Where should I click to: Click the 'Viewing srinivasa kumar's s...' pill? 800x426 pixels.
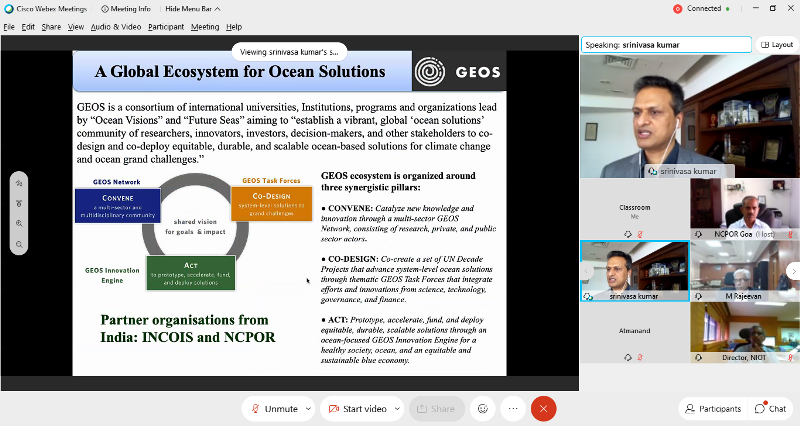(289, 52)
